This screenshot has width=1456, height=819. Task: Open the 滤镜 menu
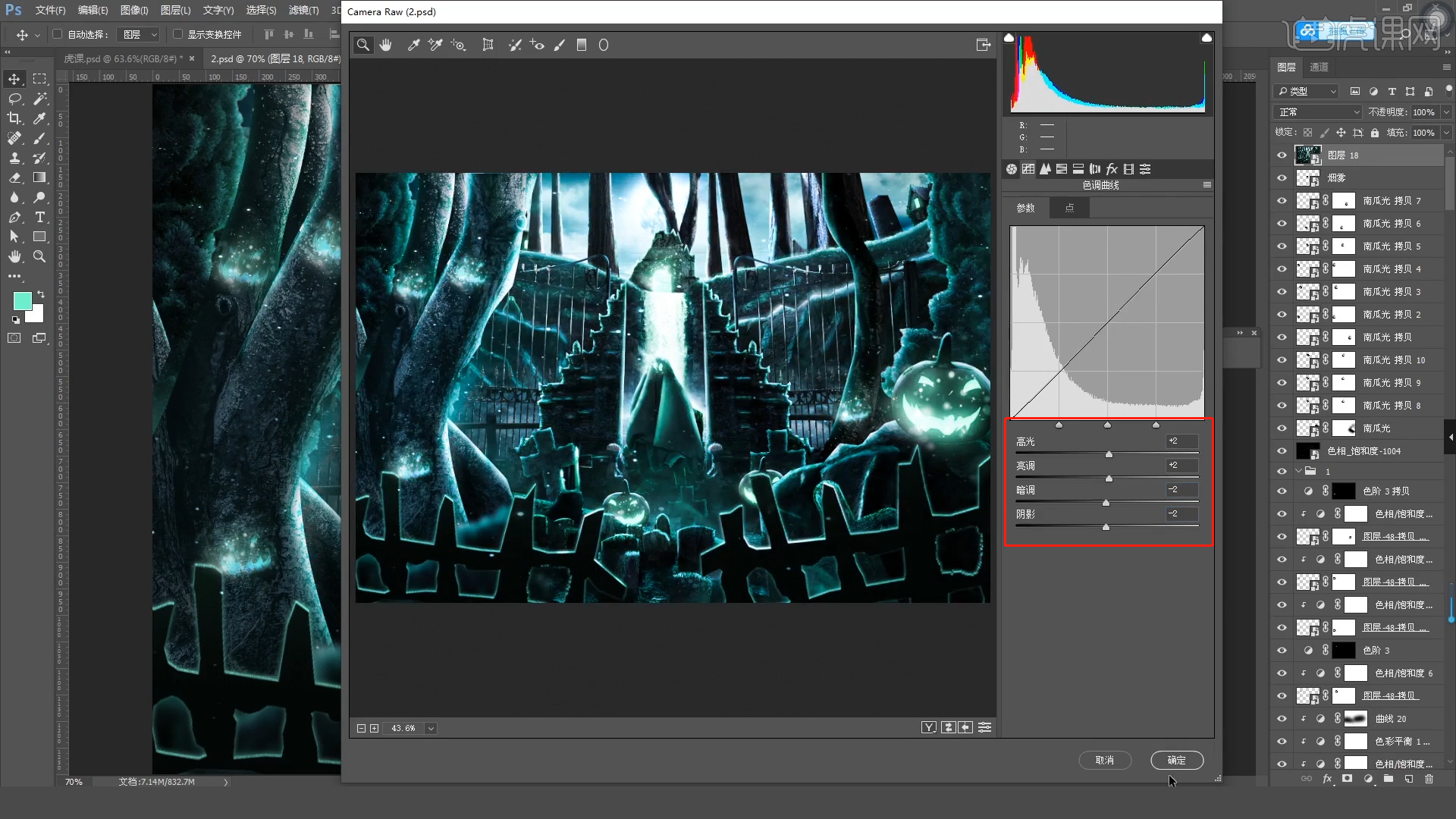click(x=303, y=11)
